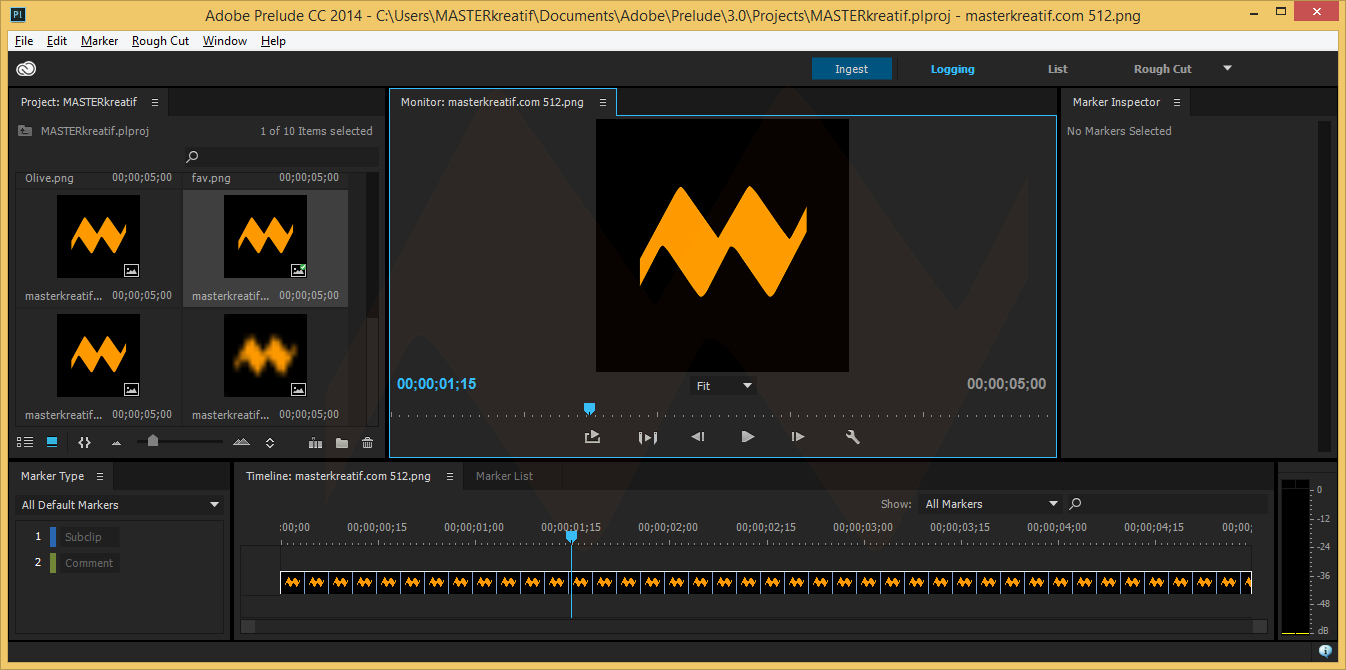Screen dimensions: 1346x670
Task: Click the search icon in Timeline panel
Action: [1076, 504]
